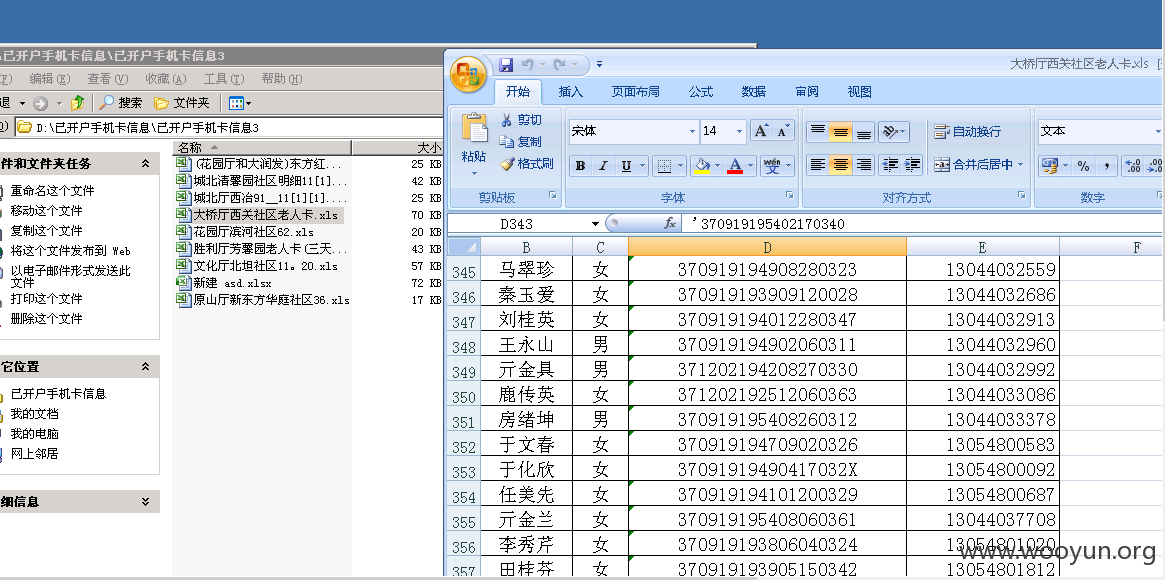Decrease font size with the small A
Screen dimensions: 1165x580
coord(783,131)
